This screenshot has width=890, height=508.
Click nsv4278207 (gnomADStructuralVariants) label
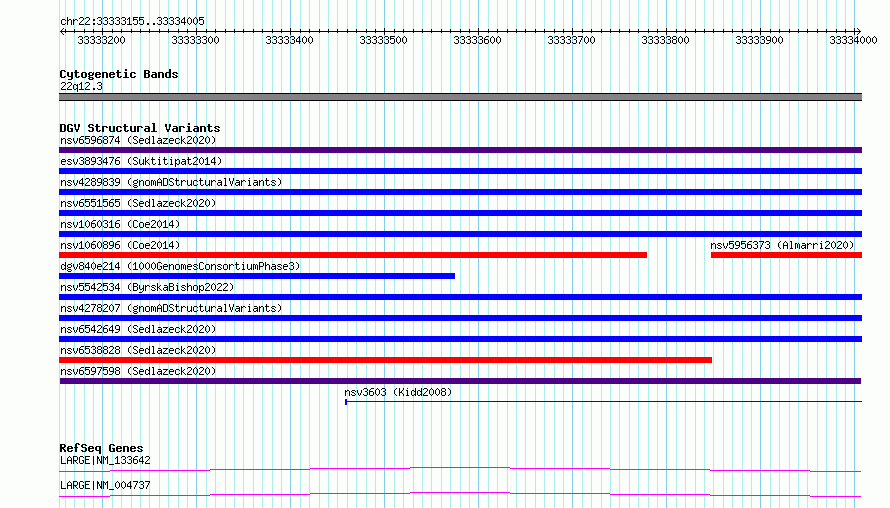[171, 308]
